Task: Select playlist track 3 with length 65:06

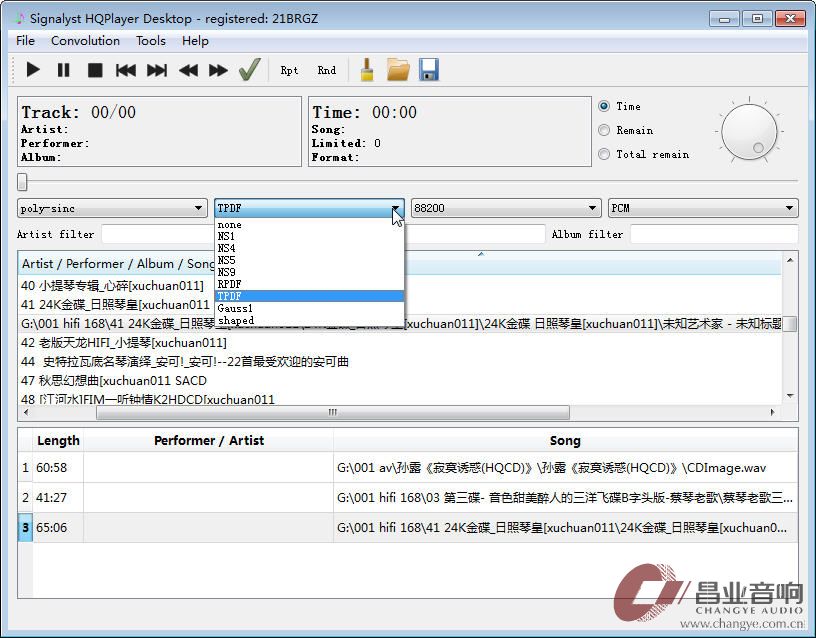Action: pyautogui.click(x=409, y=528)
